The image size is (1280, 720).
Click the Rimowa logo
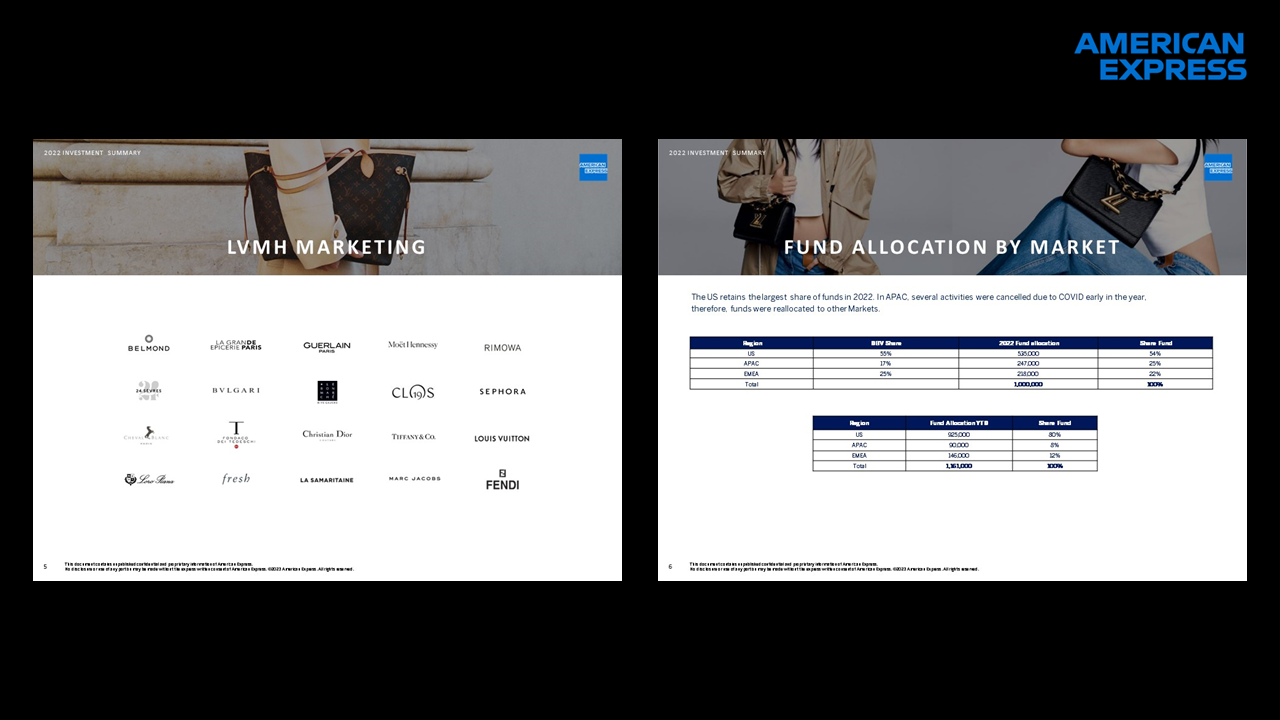502,348
